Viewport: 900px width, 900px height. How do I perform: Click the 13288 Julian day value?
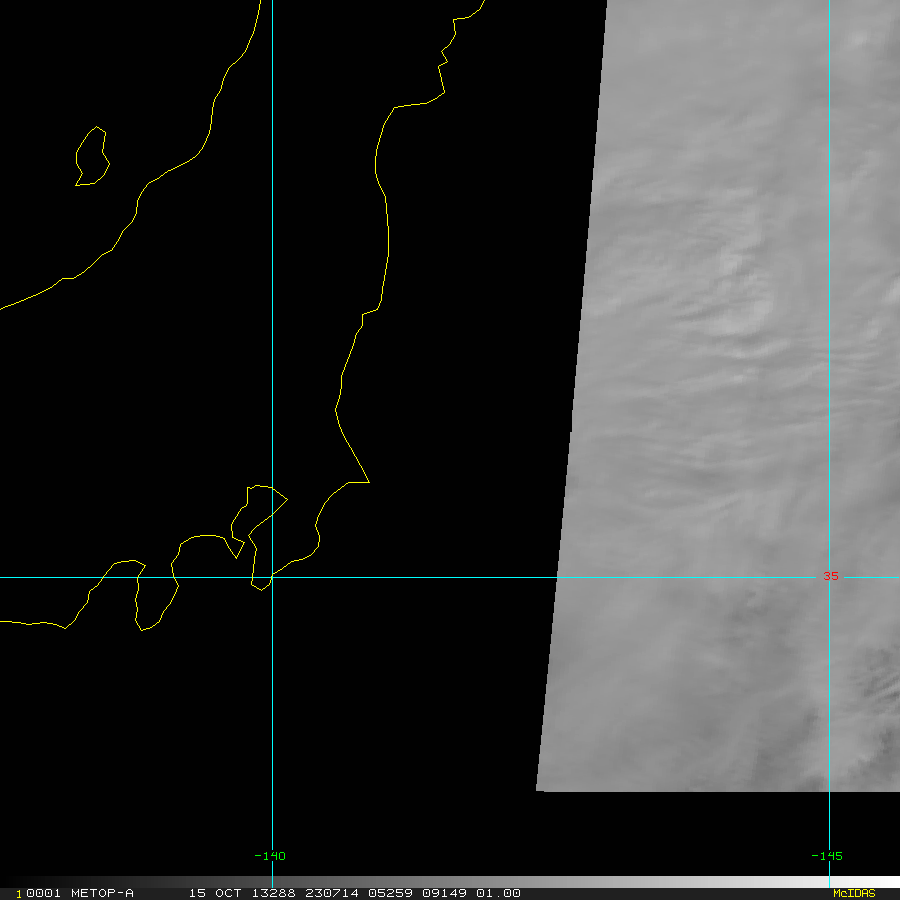[x=273, y=893]
